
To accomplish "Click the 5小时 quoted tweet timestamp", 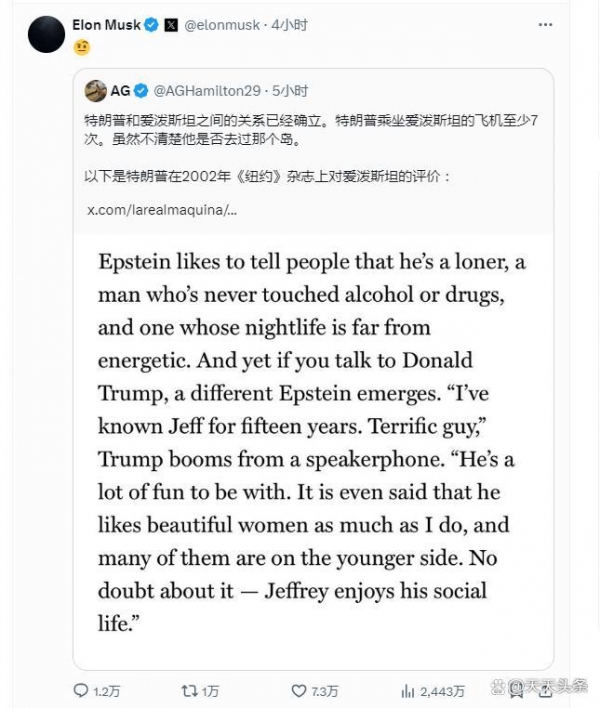I will coord(290,91).
